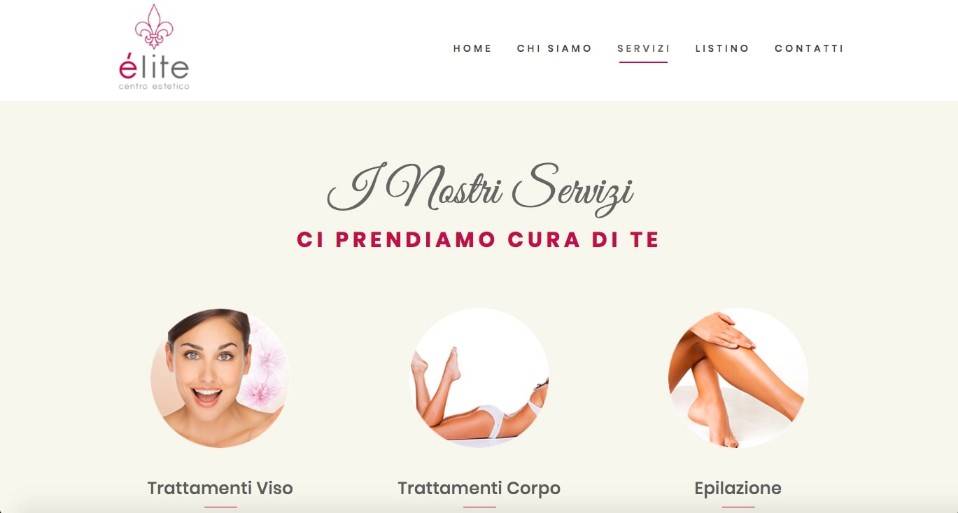Viewport: 958px width, 513px height.
Task: Click the Trattamenti Viso title
Action: [220, 488]
